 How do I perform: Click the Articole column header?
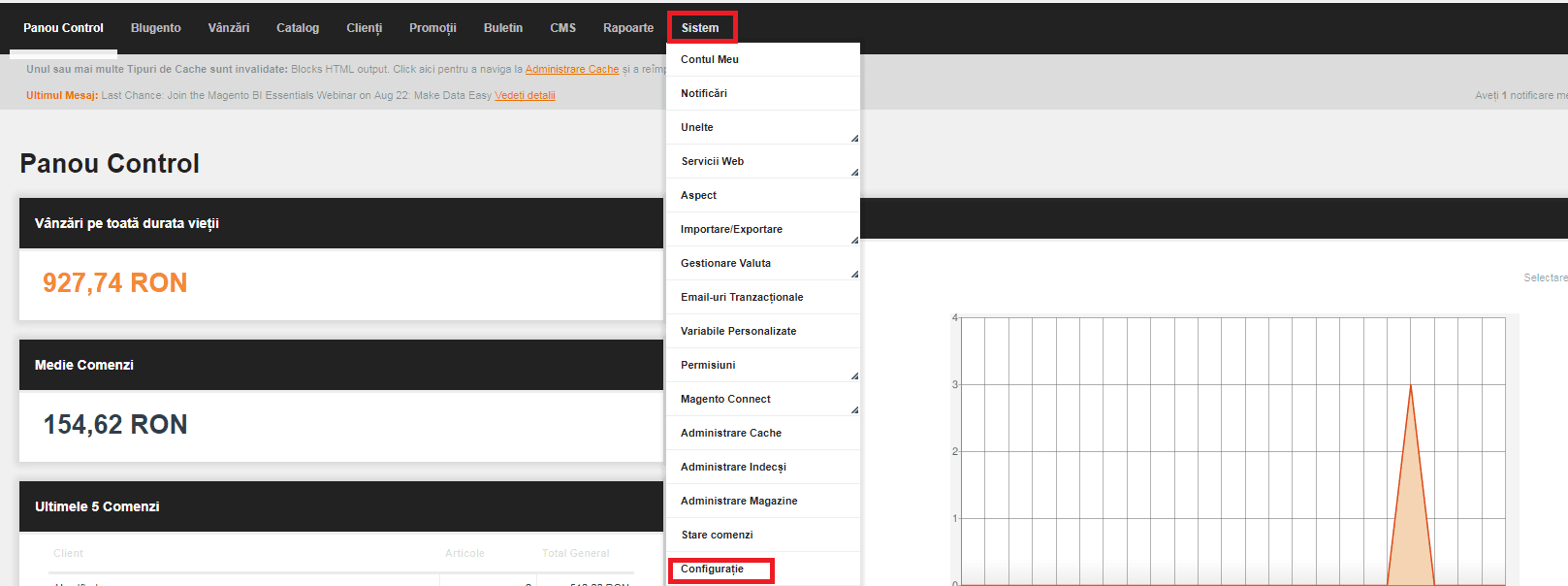464,553
